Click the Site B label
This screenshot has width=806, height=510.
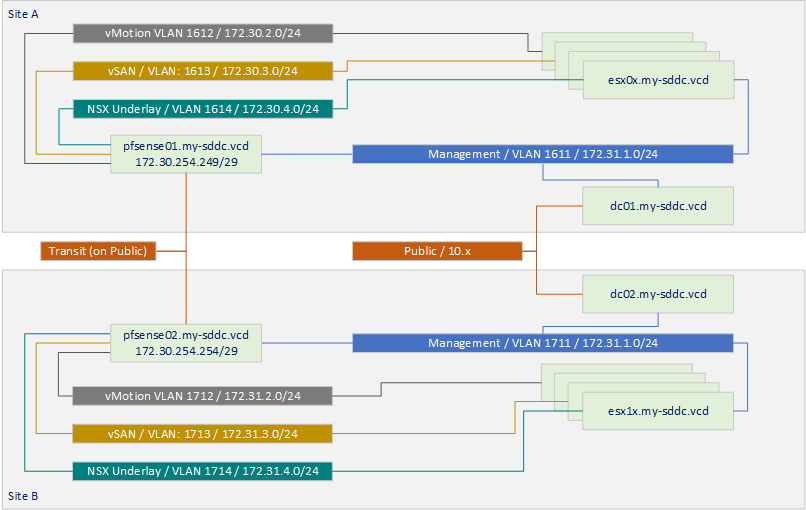[23, 496]
